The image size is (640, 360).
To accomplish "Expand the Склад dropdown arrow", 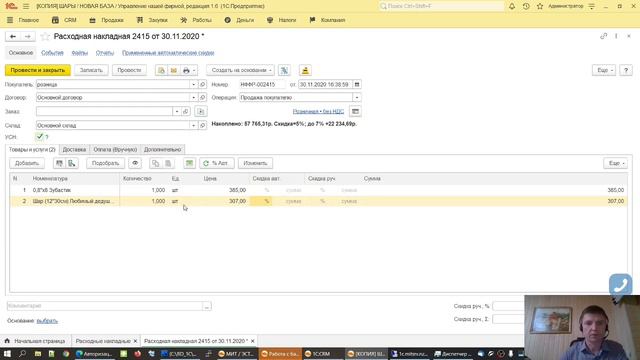I will tap(193, 125).
